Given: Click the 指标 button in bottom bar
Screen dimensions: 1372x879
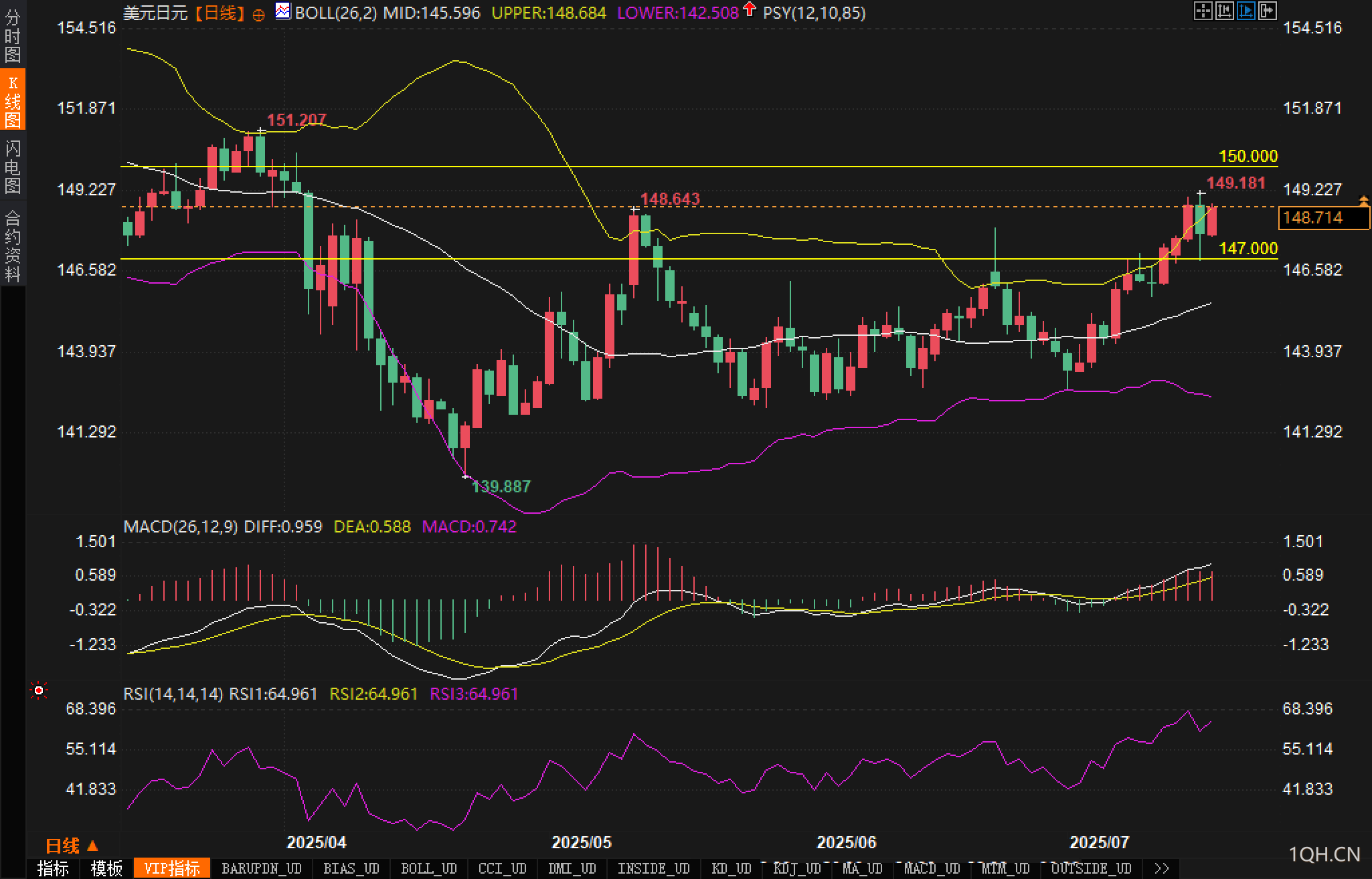Looking at the screenshot, I should click(x=53, y=869).
